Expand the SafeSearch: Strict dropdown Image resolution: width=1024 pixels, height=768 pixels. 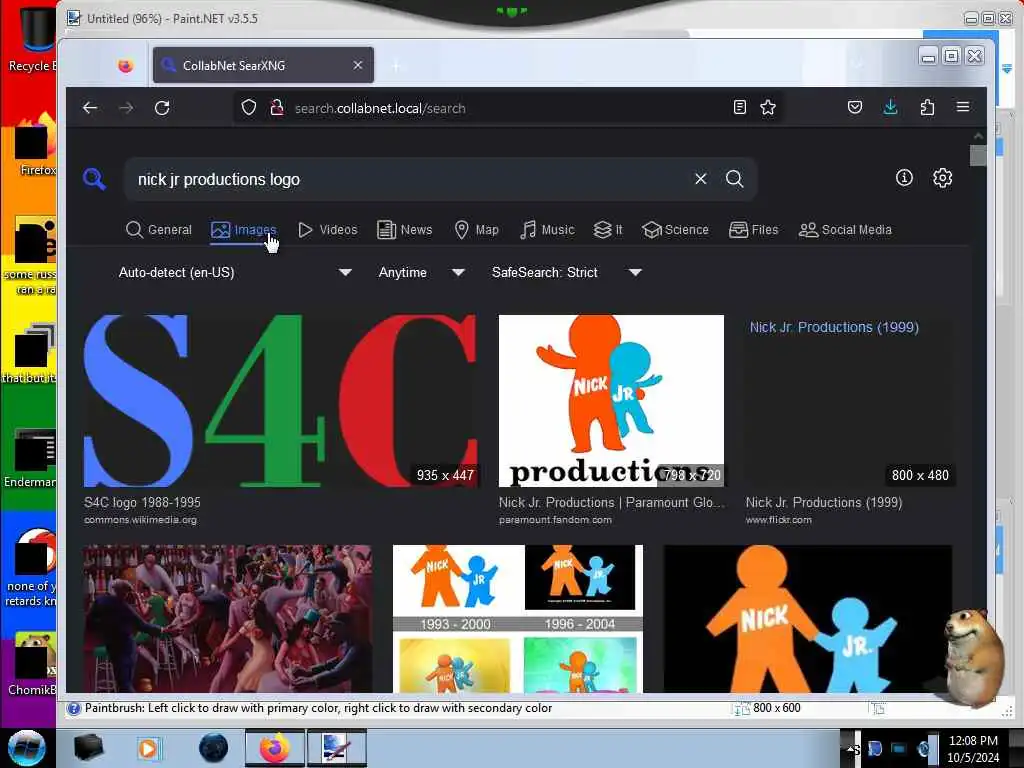567,272
